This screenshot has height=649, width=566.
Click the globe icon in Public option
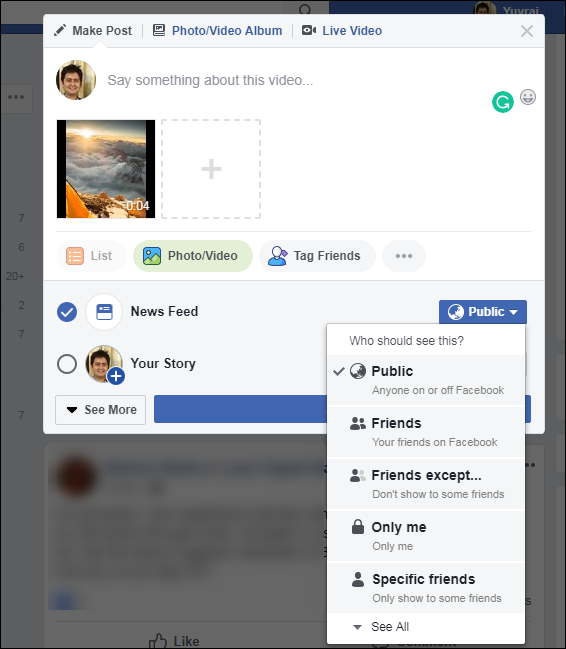[x=358, y=371]
